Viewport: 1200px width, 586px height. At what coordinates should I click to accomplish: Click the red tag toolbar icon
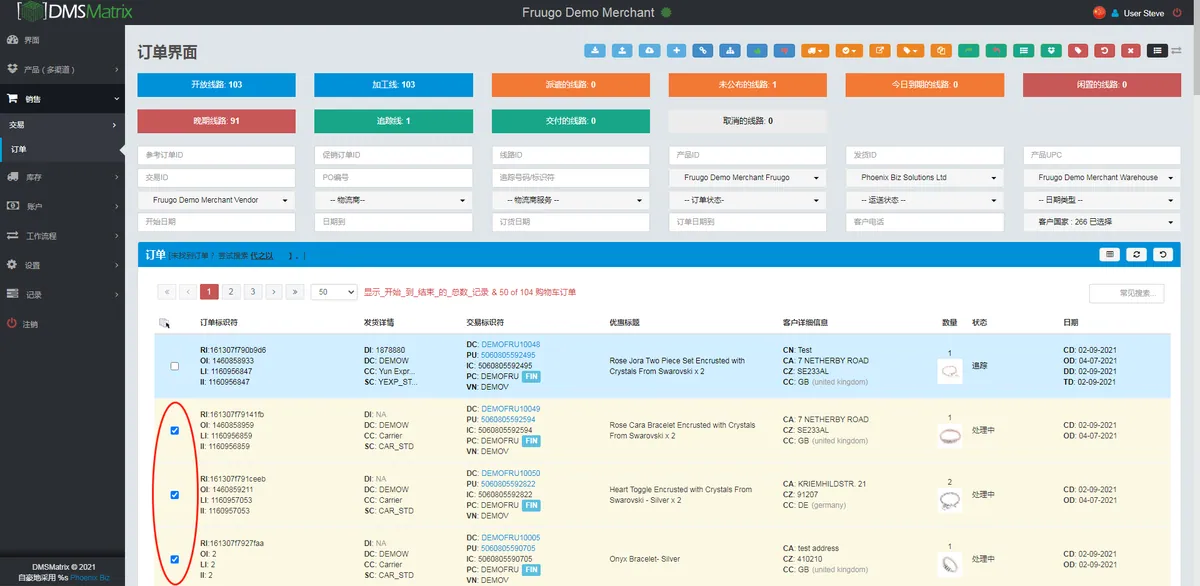click(1077, 50)
